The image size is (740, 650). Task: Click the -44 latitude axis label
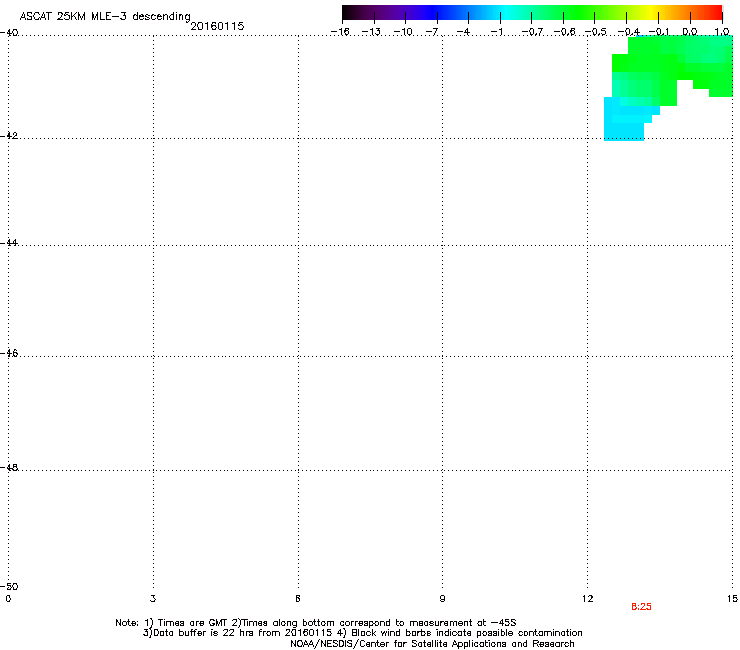tap(9, 243)
